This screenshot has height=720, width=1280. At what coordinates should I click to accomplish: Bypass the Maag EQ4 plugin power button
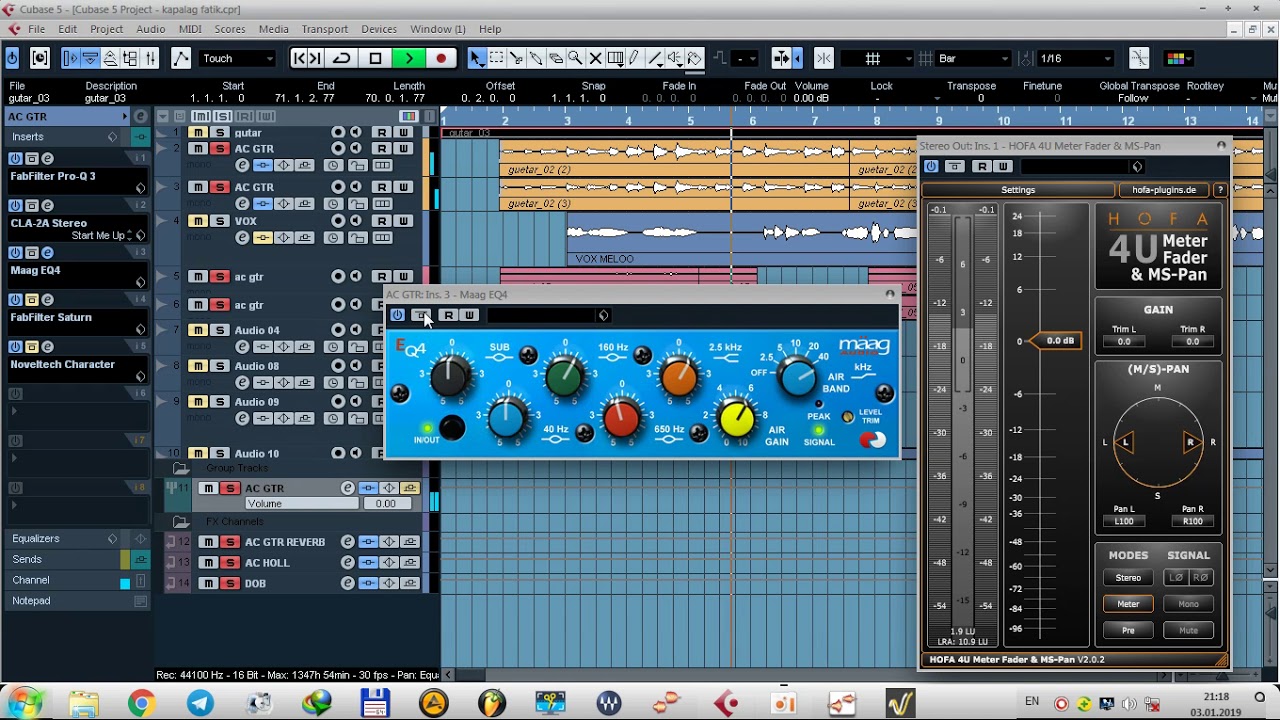[x=397, y=315]
